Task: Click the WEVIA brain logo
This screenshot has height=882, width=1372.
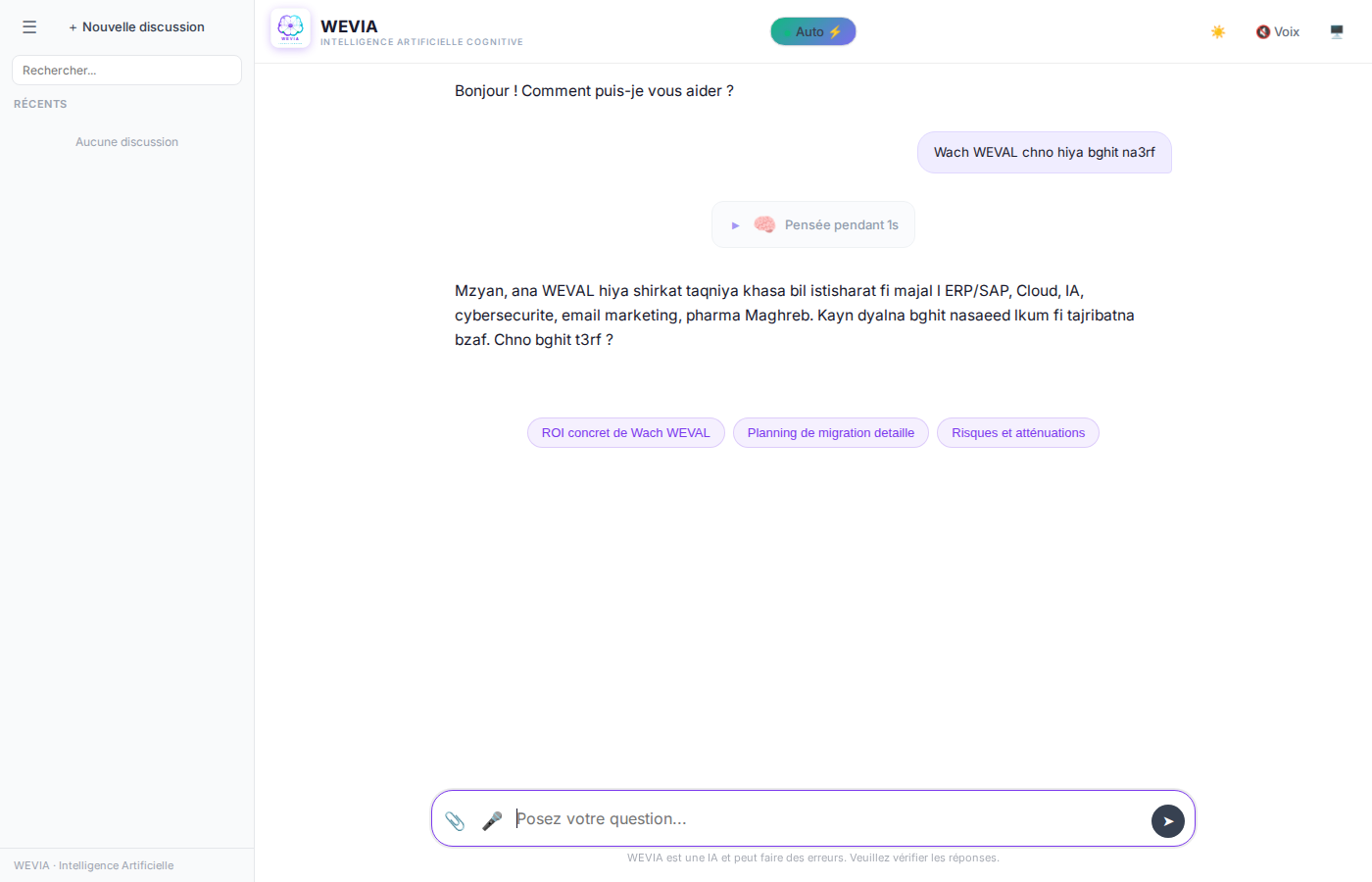Action: [x=290, y=28]
